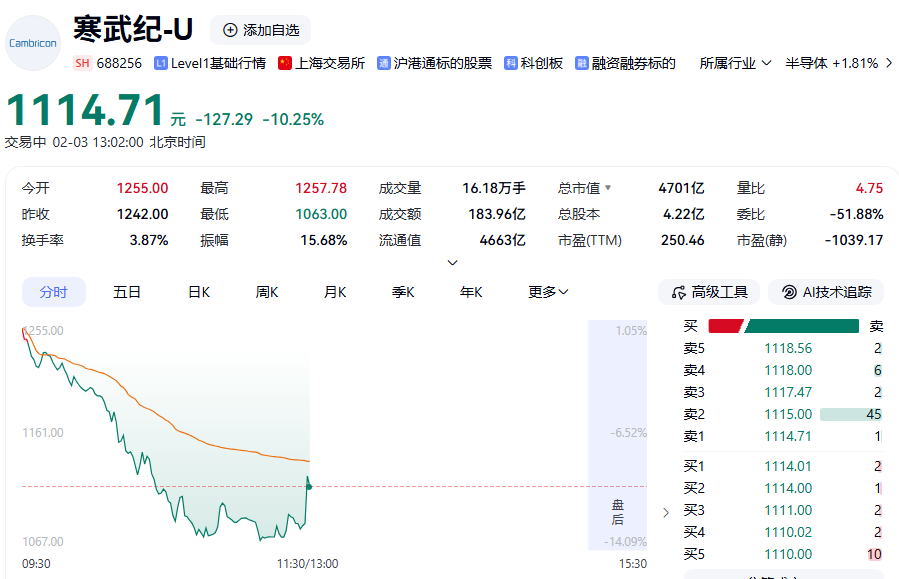
Task: Click the SH exchange badge icon
Action: tap(83, 63)
